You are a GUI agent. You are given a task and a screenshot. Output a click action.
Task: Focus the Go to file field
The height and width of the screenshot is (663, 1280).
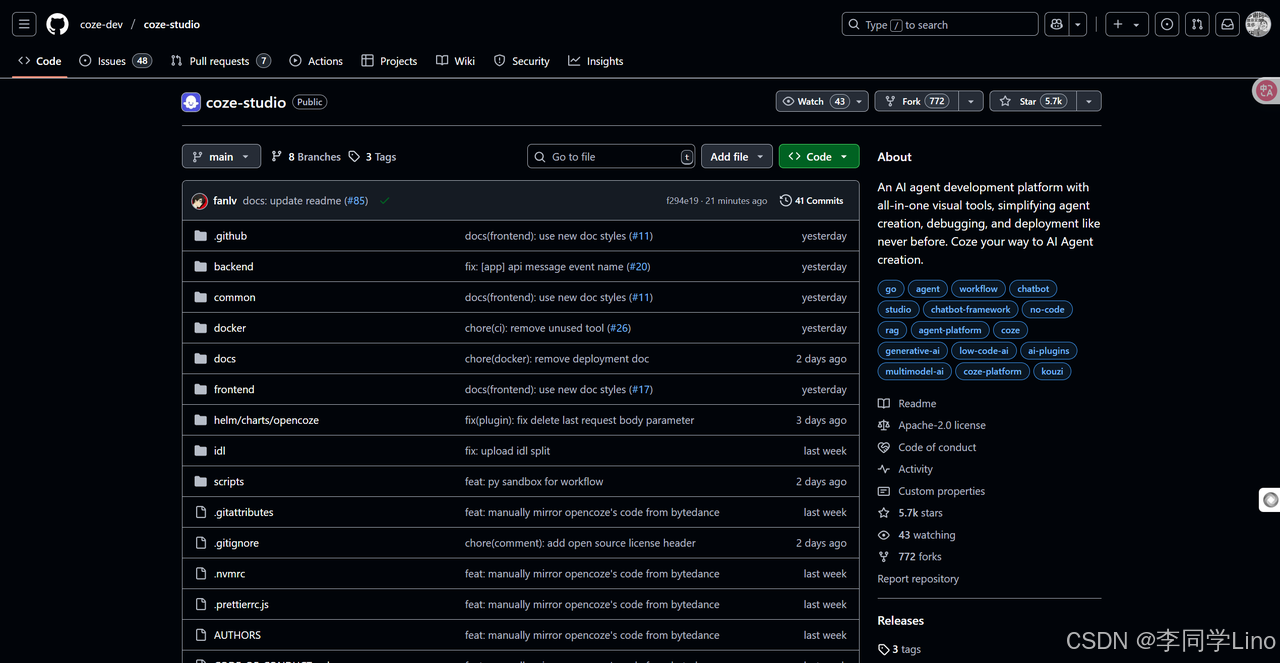[x=611, y=156]
